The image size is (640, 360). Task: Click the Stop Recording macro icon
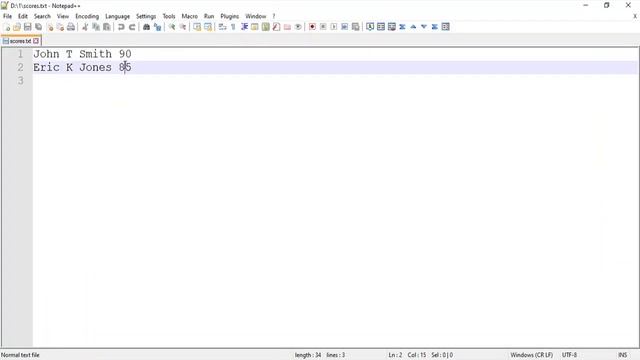pos(323,27)
